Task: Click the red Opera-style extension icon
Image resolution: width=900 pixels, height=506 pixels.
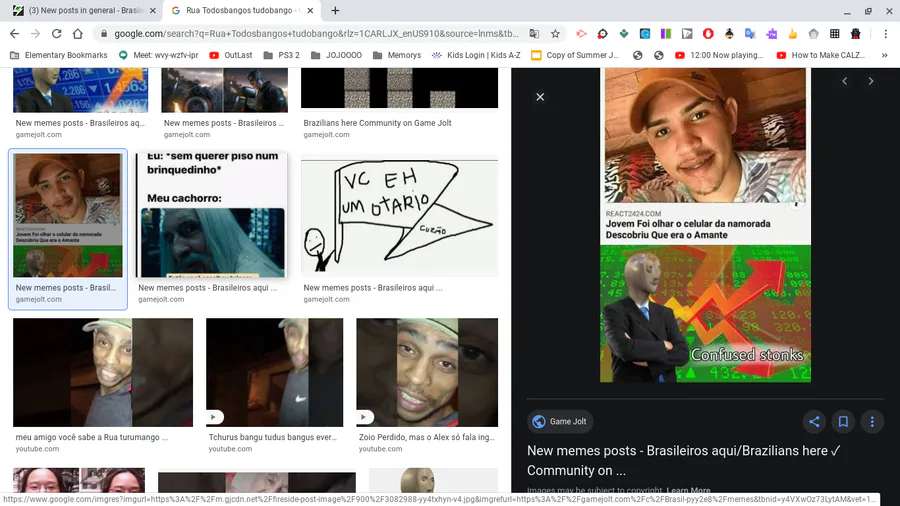Action: pyautogui.click(x=708, y=34)
